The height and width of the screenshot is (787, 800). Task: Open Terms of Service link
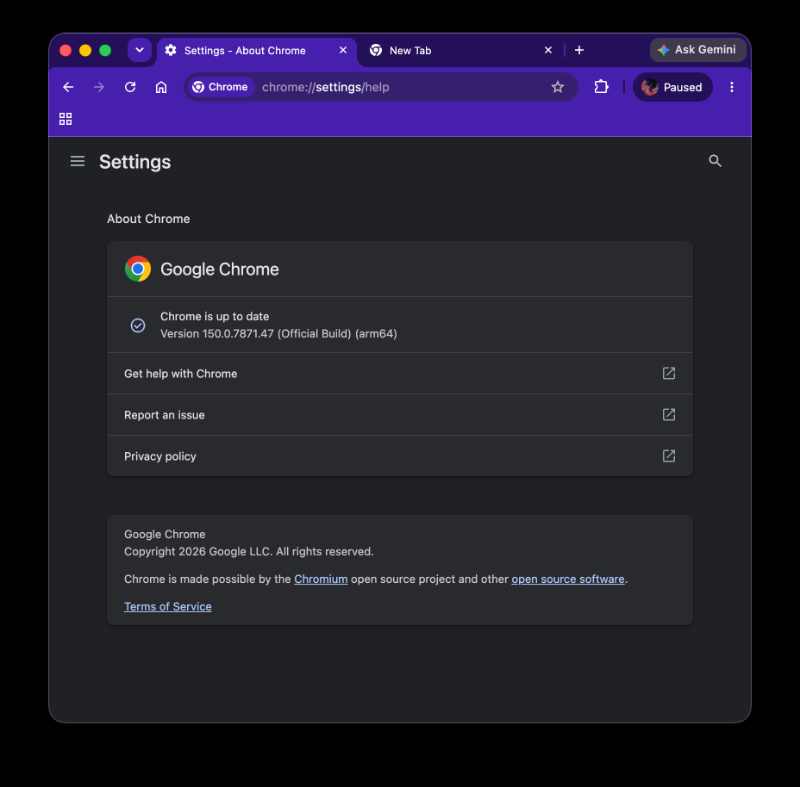pos(168,606)
